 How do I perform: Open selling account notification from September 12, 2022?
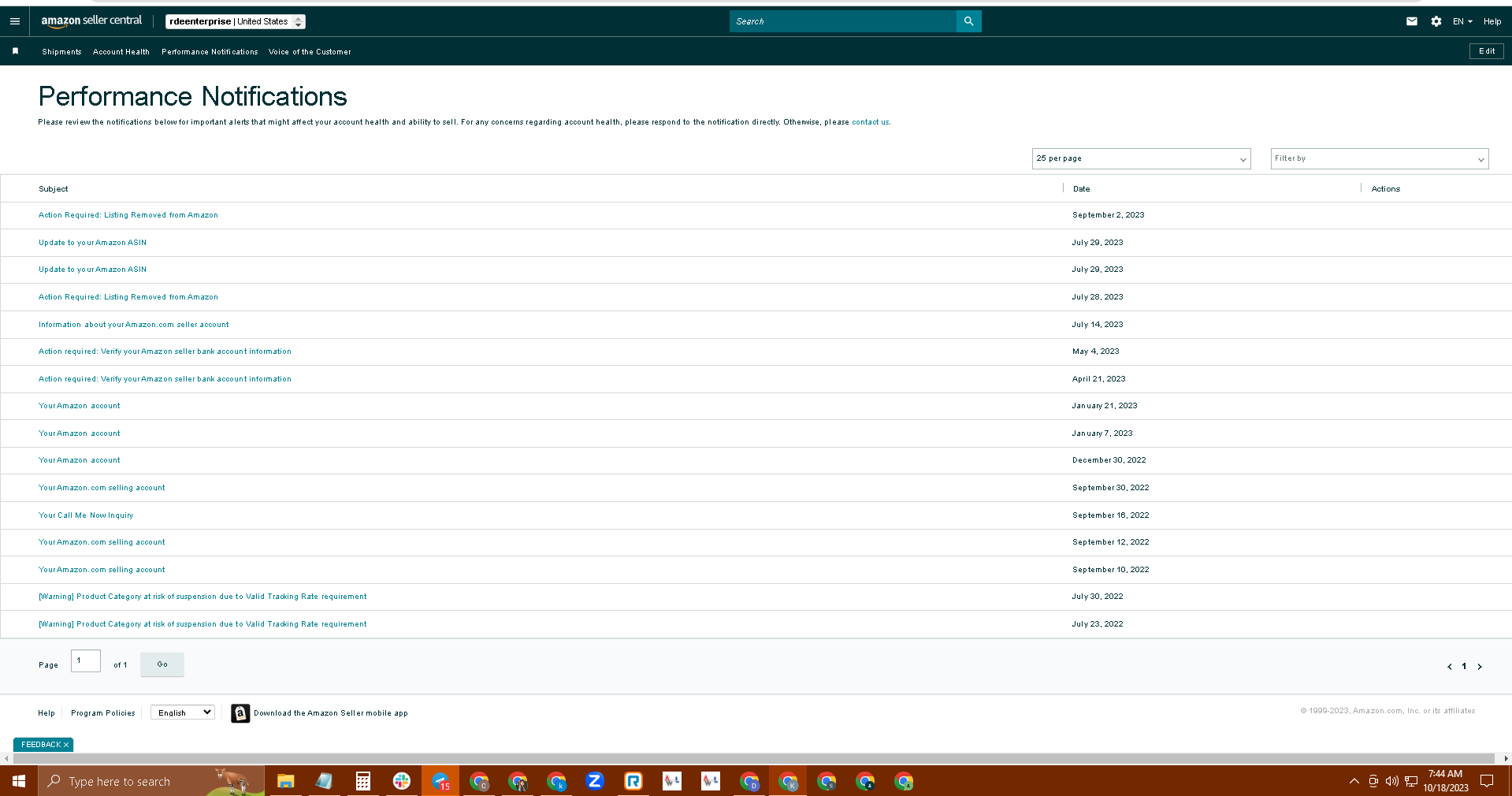coord(102,542)
